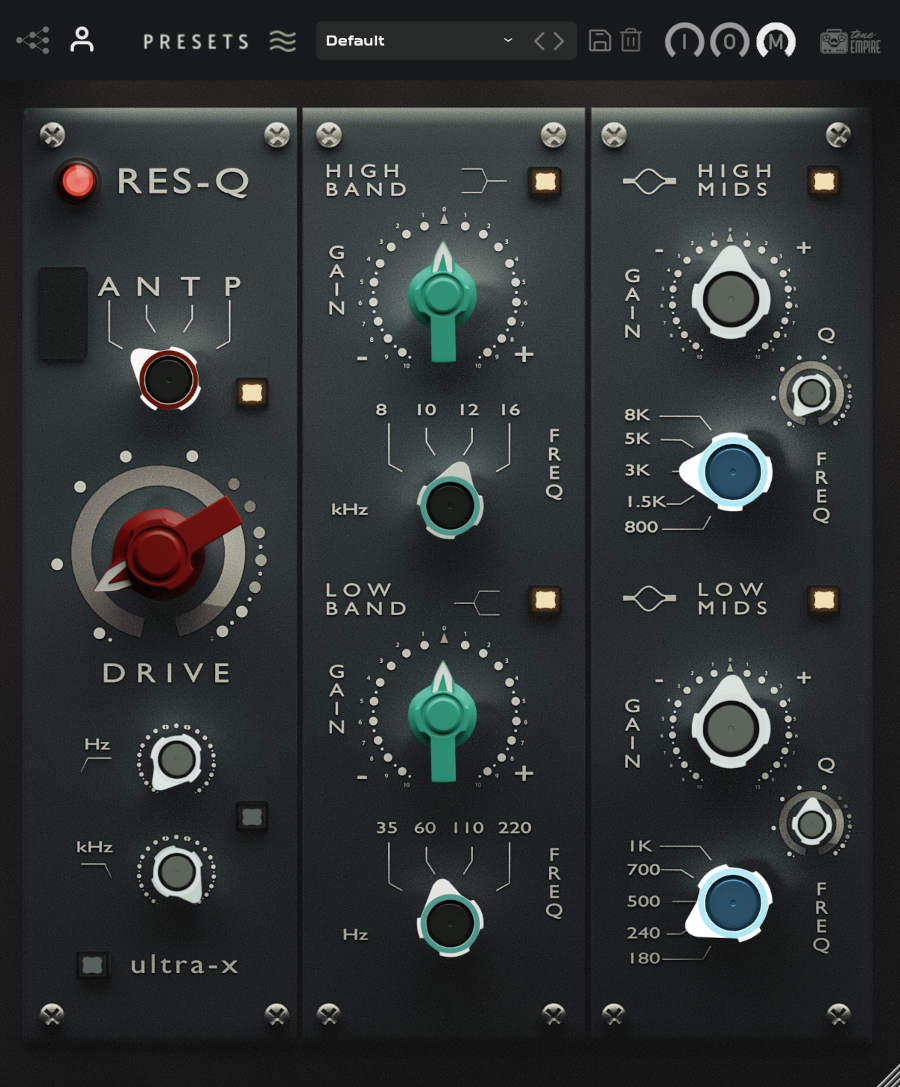This screenshot has height=1087, width=900.
Task: Click the LOW MIDS blue frequency knob
Action: click(x=732, y=903)
